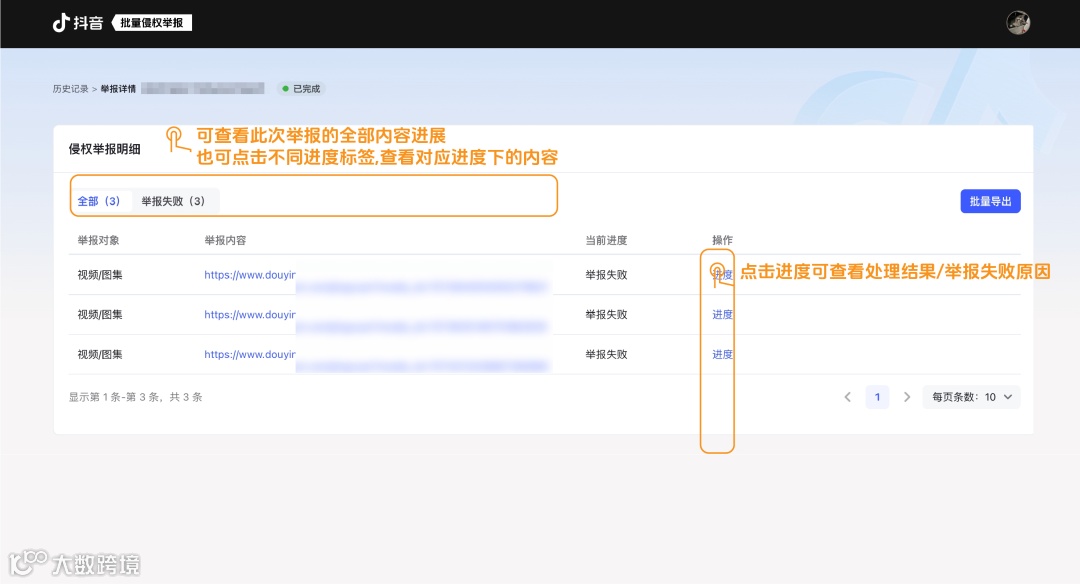Click 举报失败 status in third row
This screenshot has height=584, width=1080.
(606, 355)
